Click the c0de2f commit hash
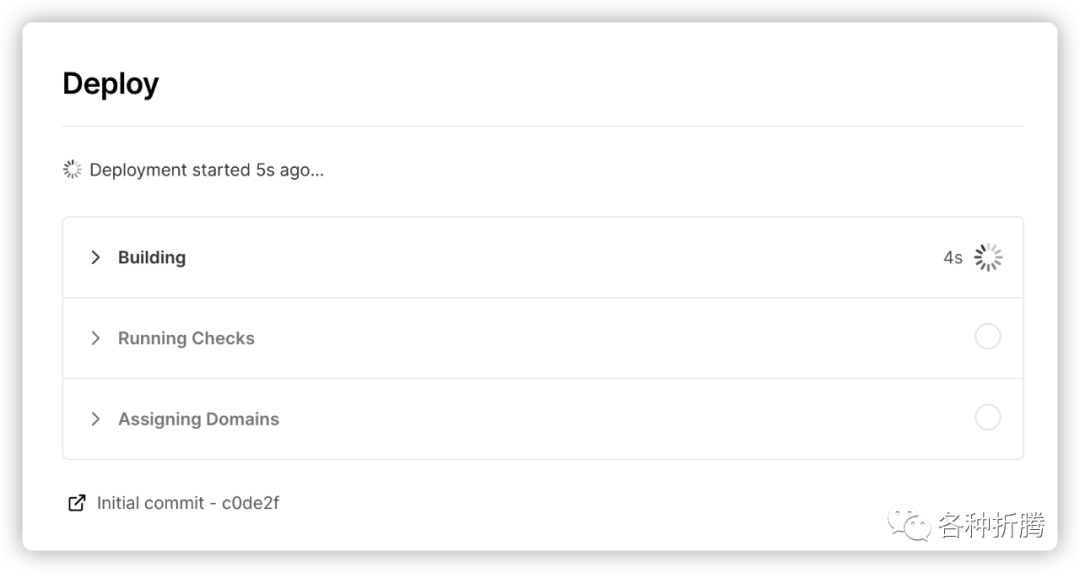 click(x=251, y=503)
